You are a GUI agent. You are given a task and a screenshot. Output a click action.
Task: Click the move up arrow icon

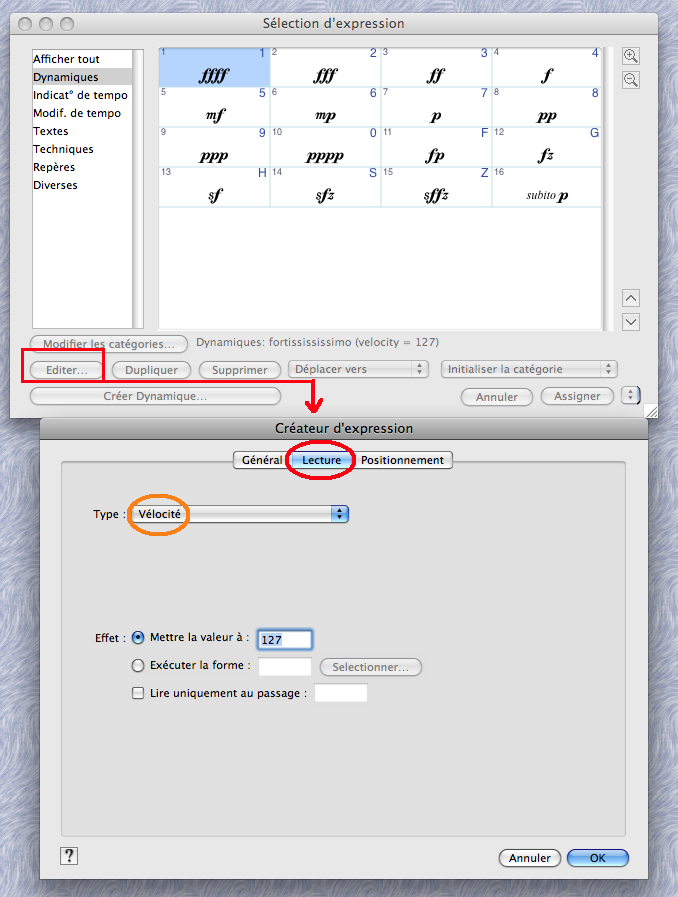click(x=631, y=298)
